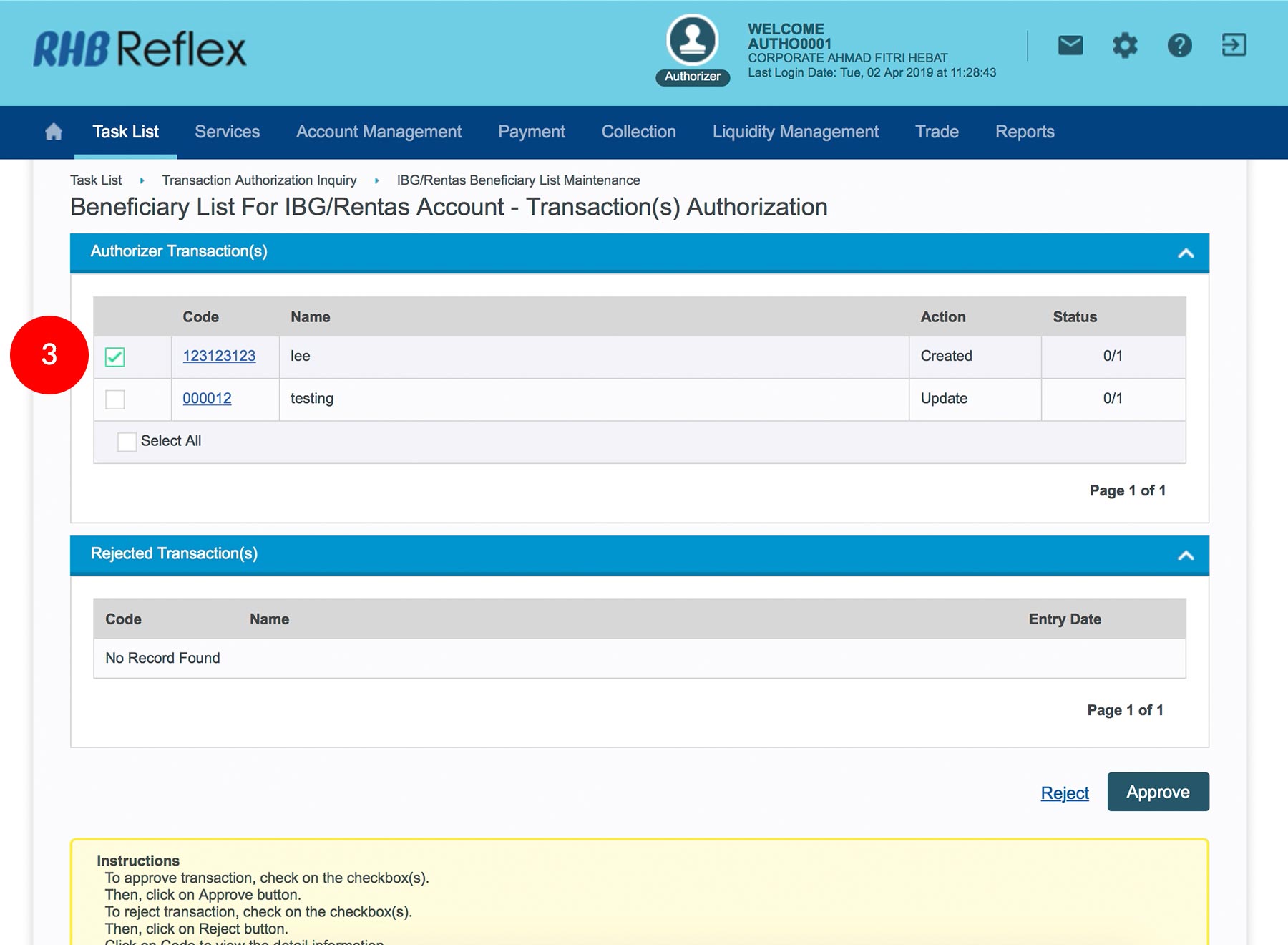The width and height of the screenshot is (1288, 945).
Task: Open beneficiary code 000012 details
Action: pos(207,398)
